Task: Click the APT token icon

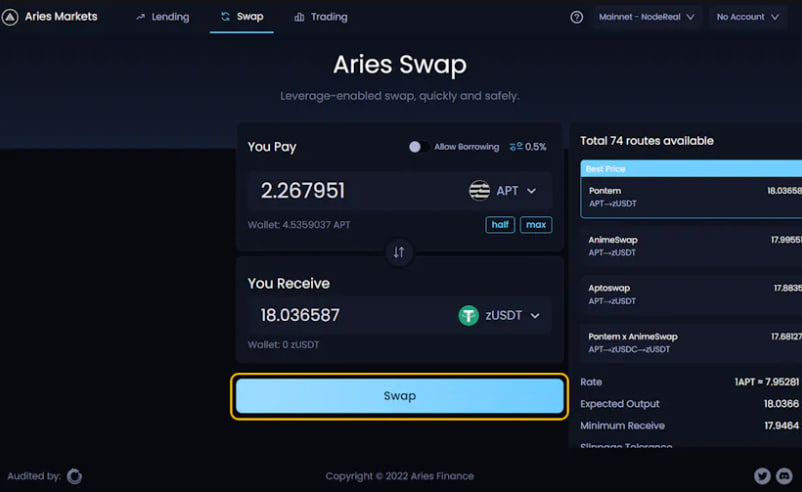Action: [x=479, y=191]
